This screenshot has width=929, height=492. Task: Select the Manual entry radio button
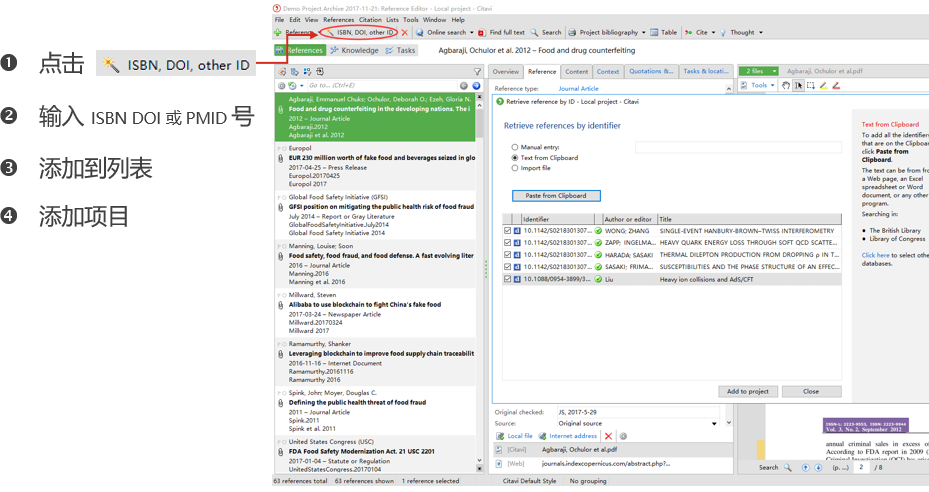515,147
